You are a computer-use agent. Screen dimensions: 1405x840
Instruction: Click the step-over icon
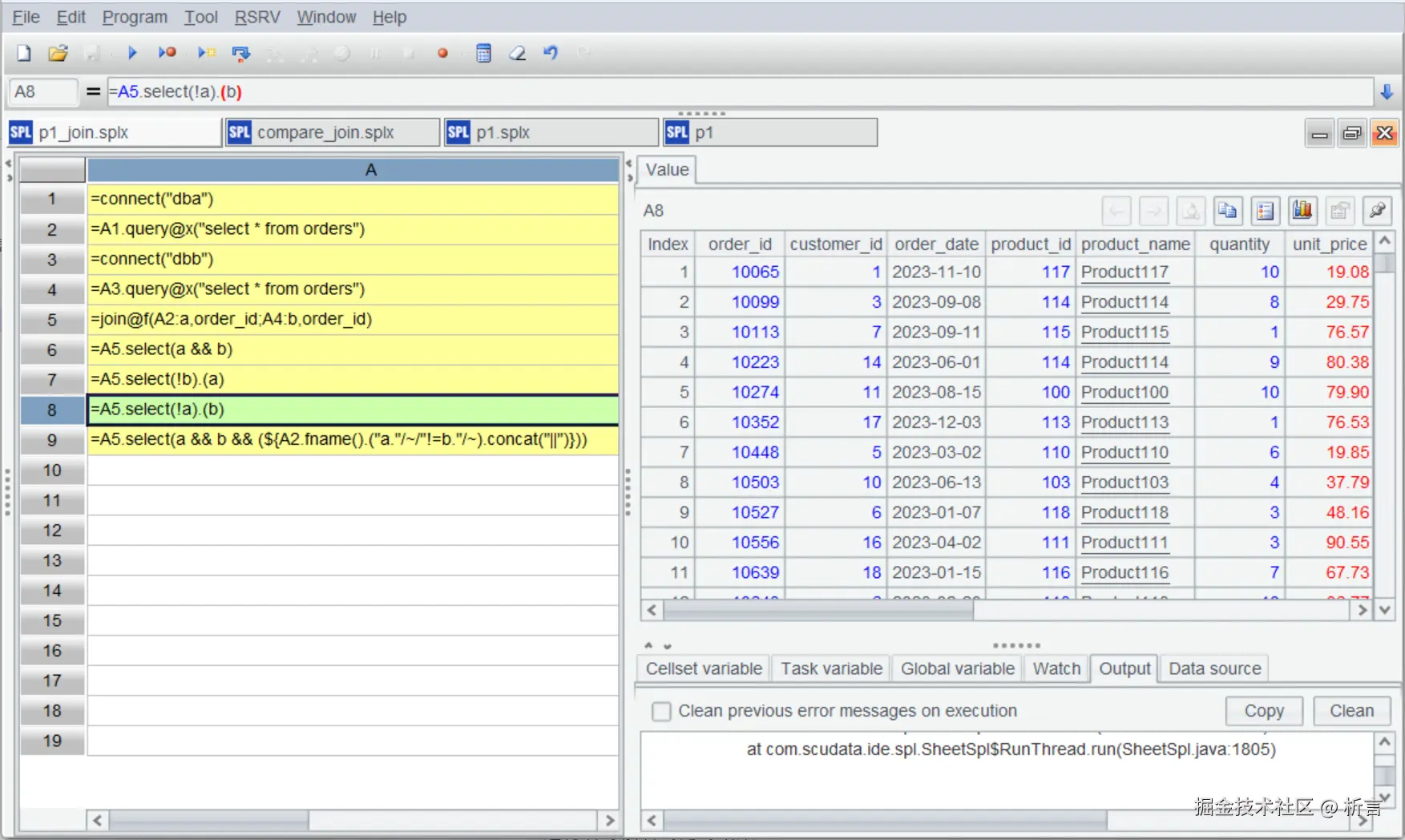pos(240,53)
